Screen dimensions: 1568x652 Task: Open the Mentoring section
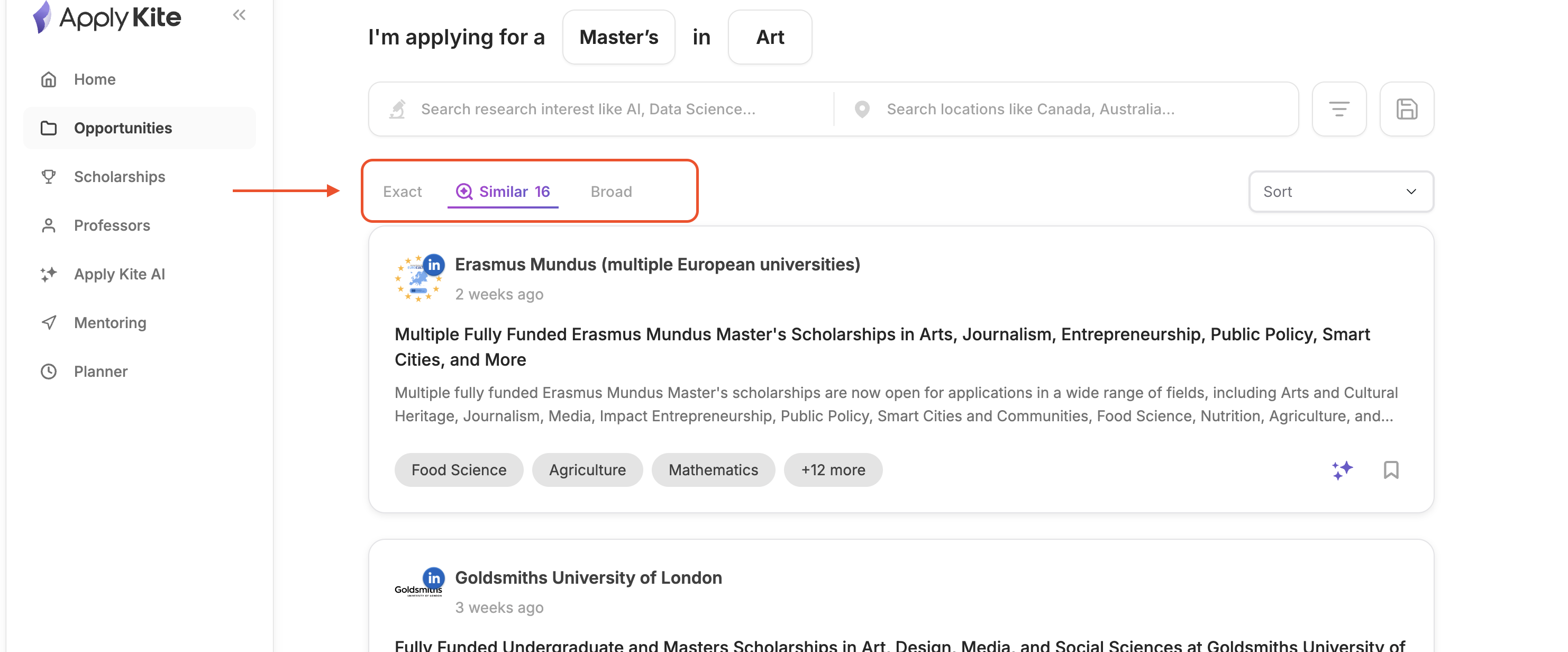(110, 323)
